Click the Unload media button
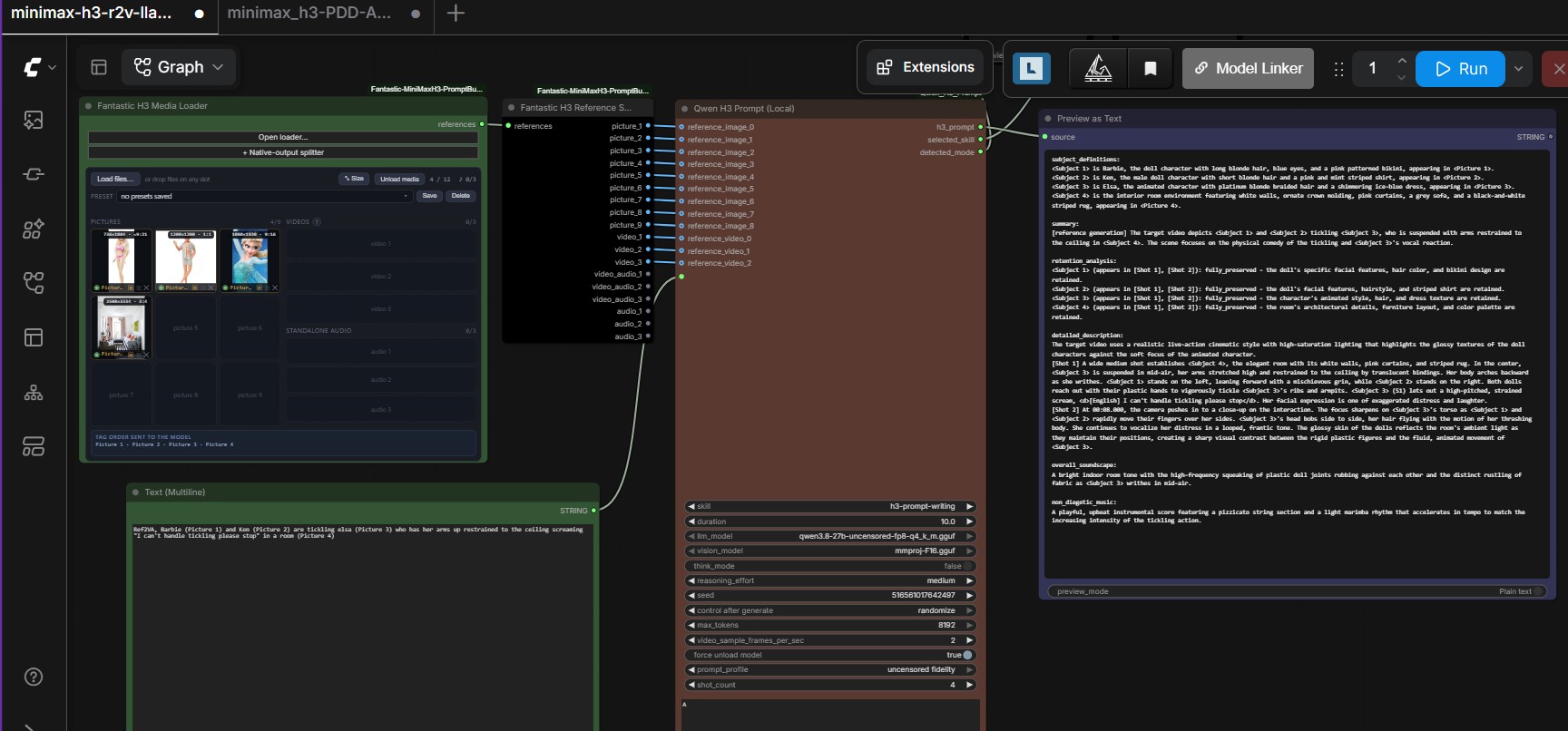The image size is (1568, 731). pyautogui.click(x=399, y=179)
